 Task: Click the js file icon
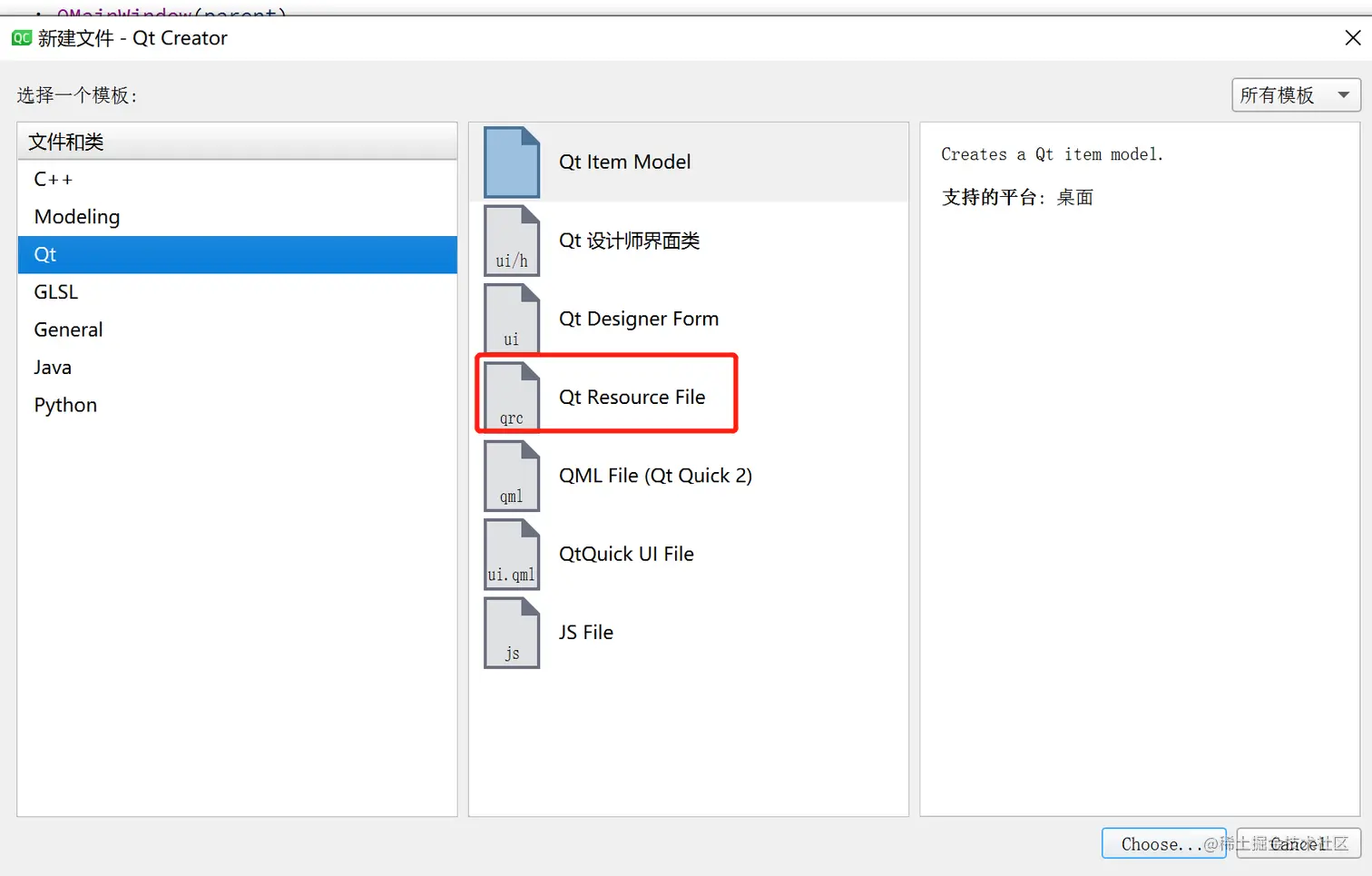(x=512, y=633)
